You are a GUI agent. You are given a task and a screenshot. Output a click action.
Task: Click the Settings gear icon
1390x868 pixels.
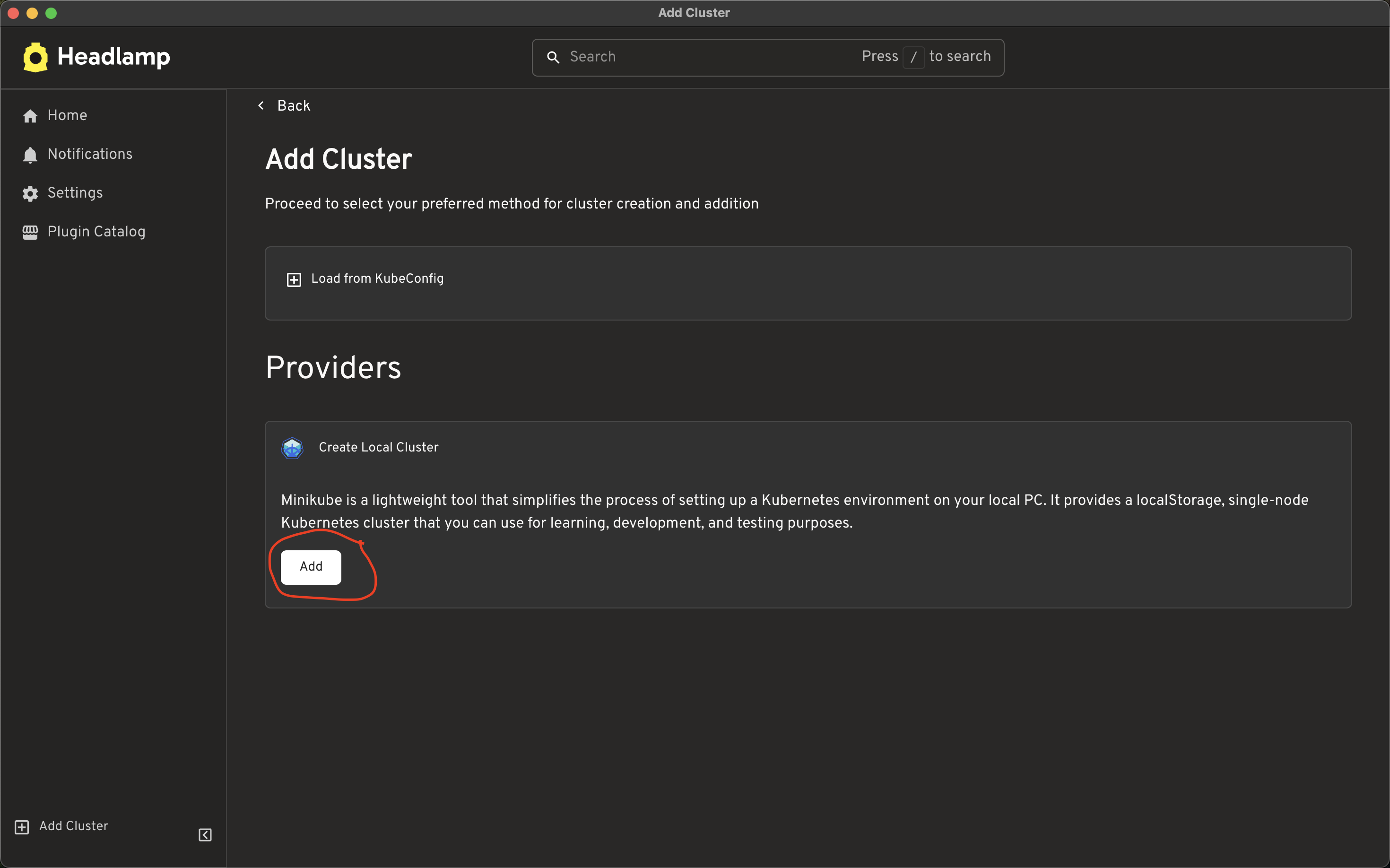click(30, 193)
